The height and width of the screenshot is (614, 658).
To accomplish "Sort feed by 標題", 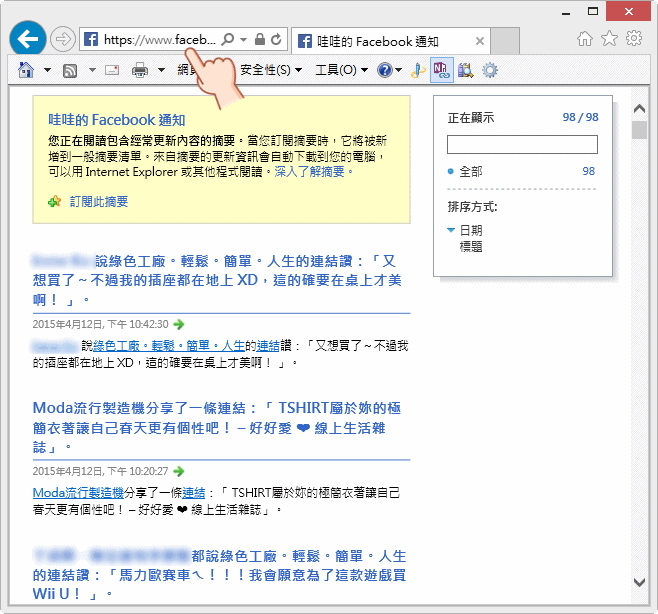I will [471, 246].
